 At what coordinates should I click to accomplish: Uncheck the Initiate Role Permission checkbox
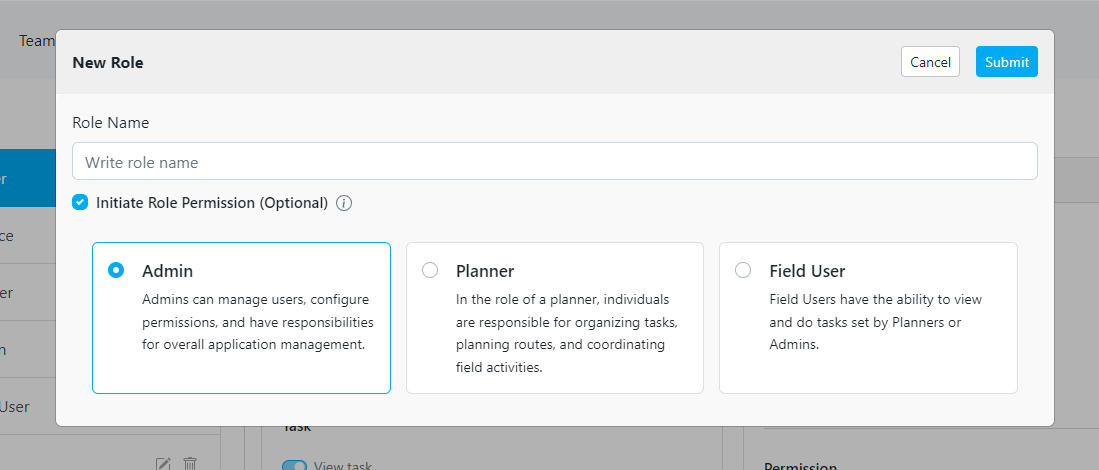80,202
